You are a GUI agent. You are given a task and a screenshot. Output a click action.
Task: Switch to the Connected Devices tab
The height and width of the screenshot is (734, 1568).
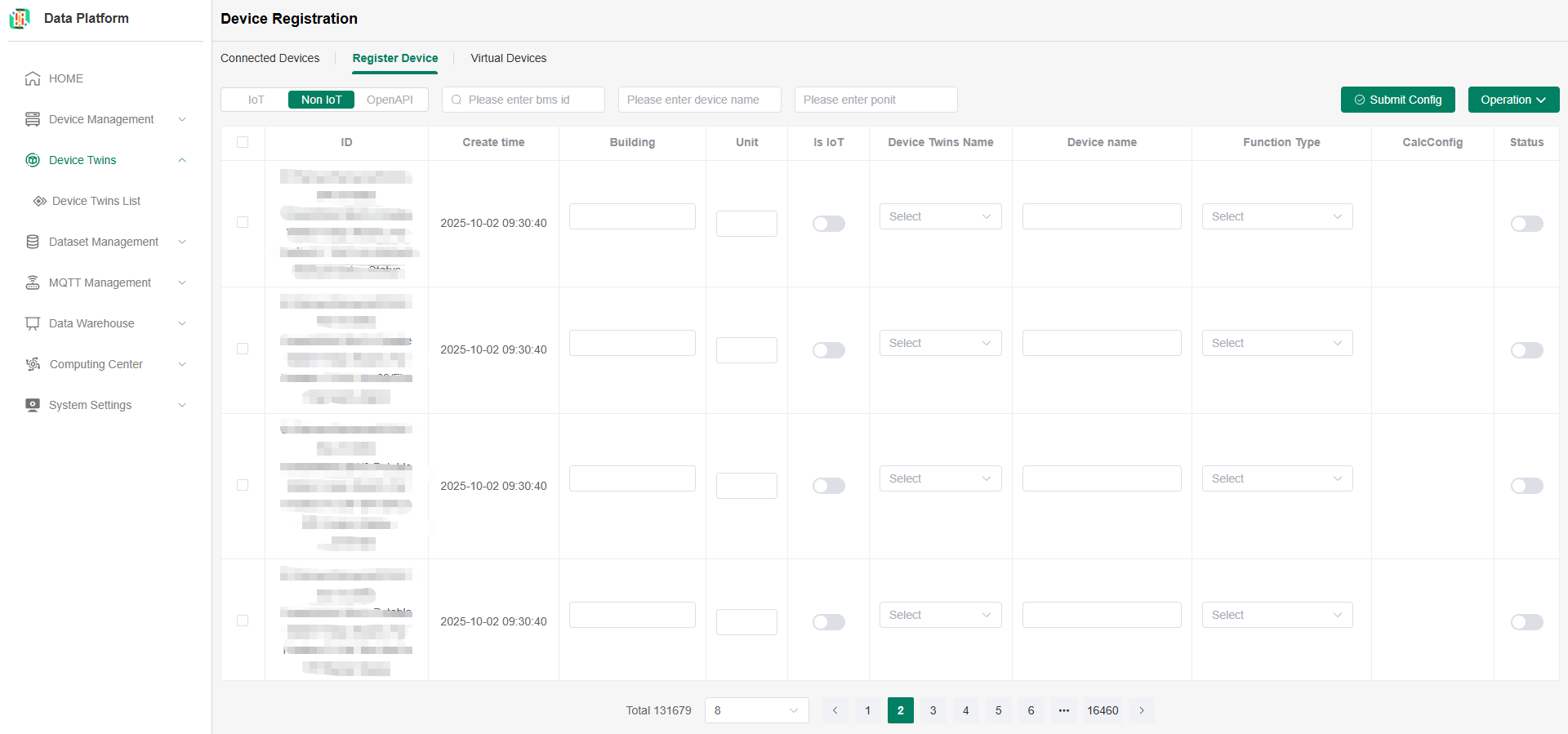click(x=269, y=58)
